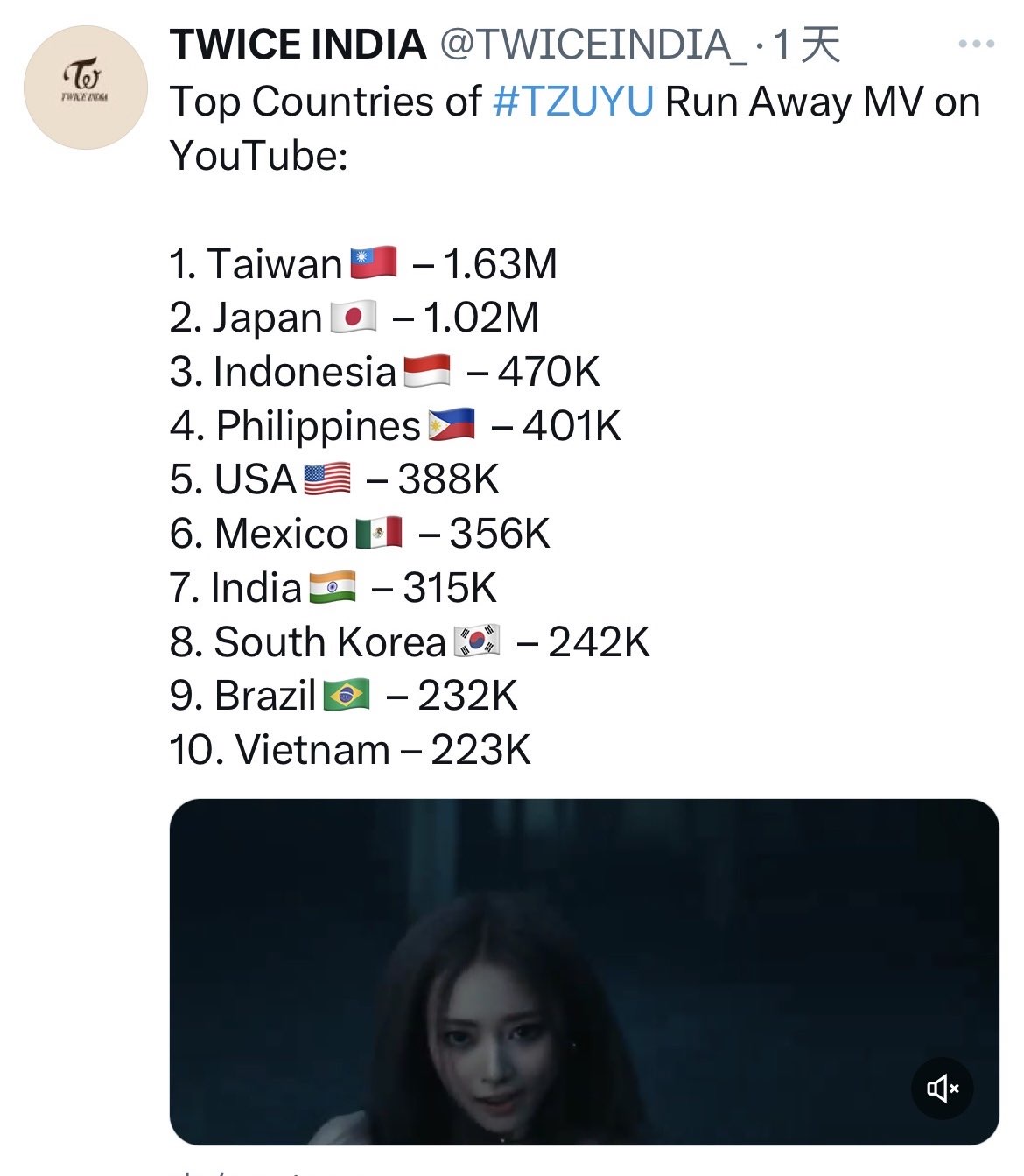
Task: Click the Taiwan flag emoji
Action: pos(374,263)
